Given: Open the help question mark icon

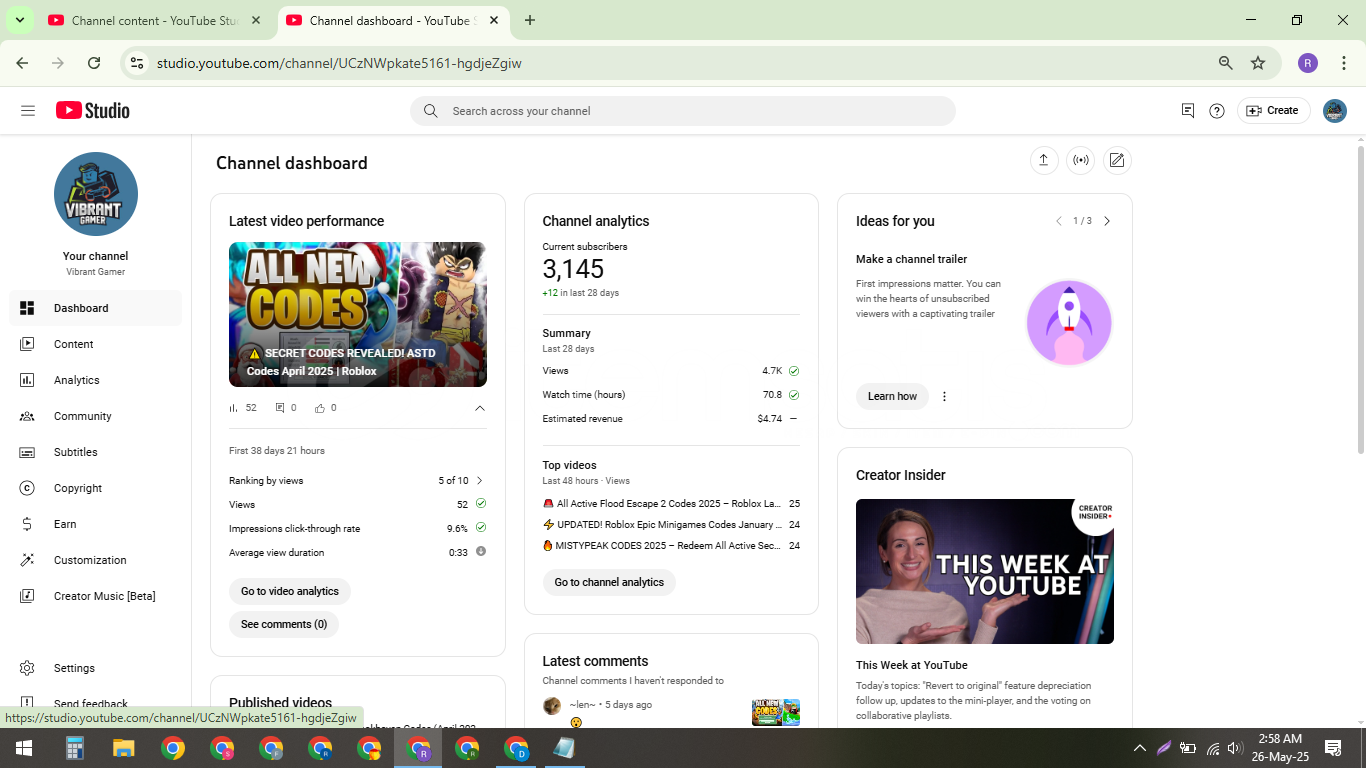Looking at the screenshot, I should pyautogui.click(x=1217, y=111).
